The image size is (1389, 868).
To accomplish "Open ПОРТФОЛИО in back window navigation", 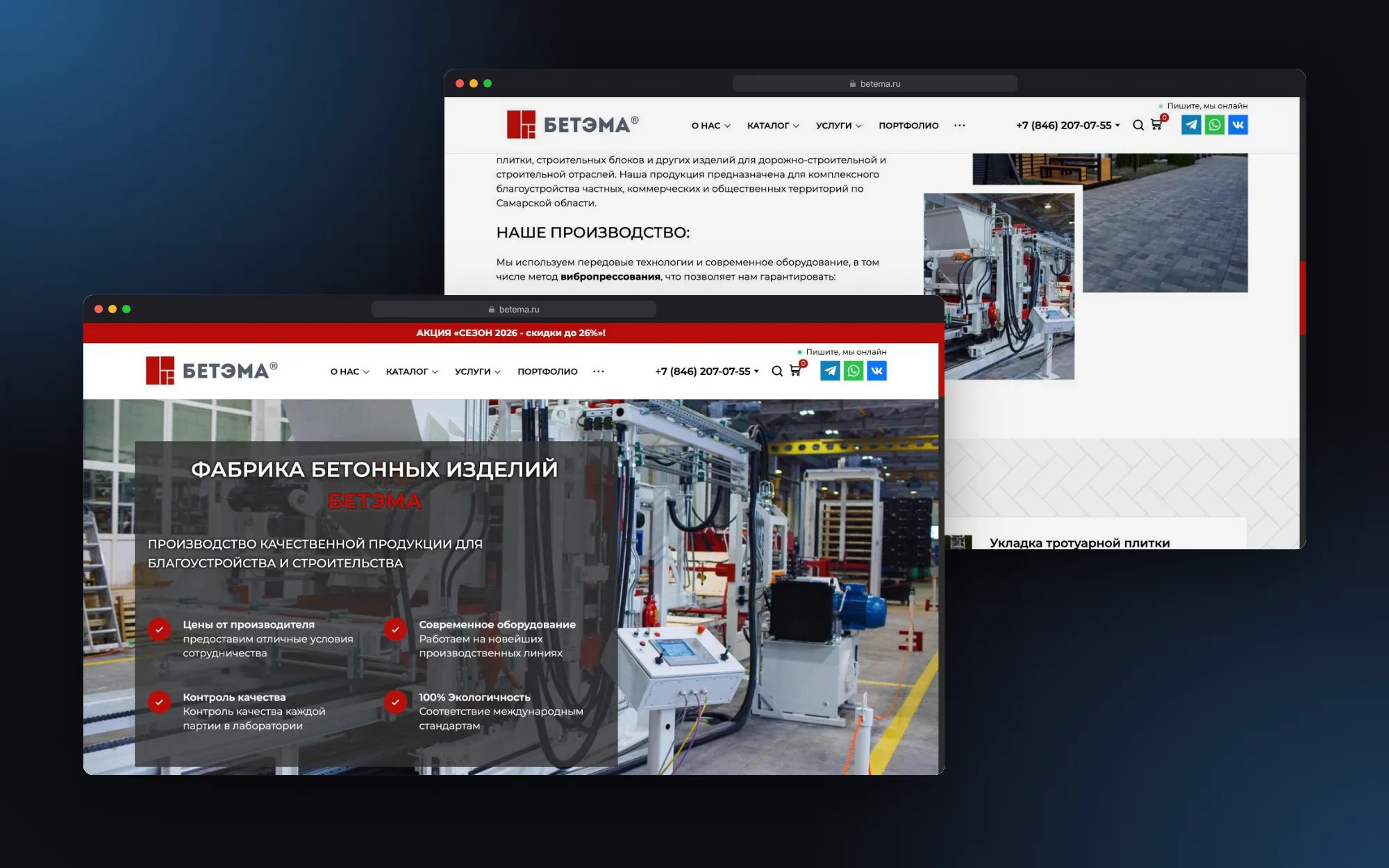I will point(909,126).
